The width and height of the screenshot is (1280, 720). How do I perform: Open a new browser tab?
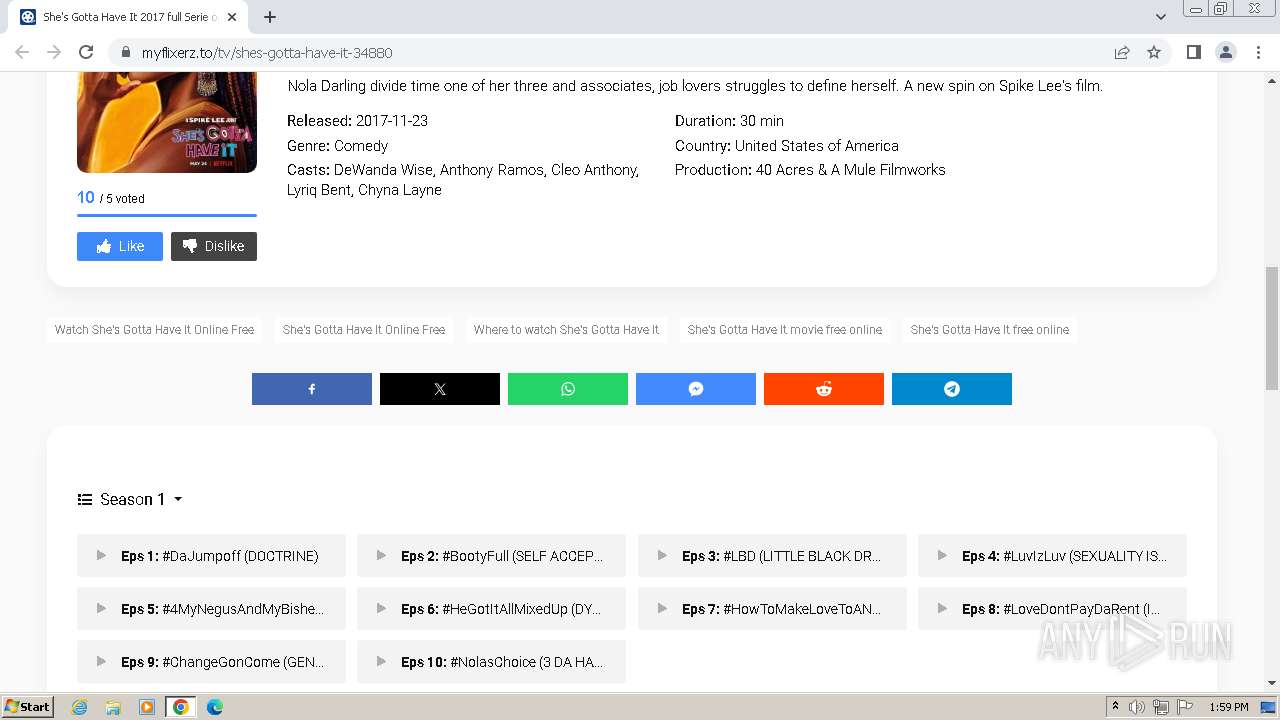(x=269, y=17)
